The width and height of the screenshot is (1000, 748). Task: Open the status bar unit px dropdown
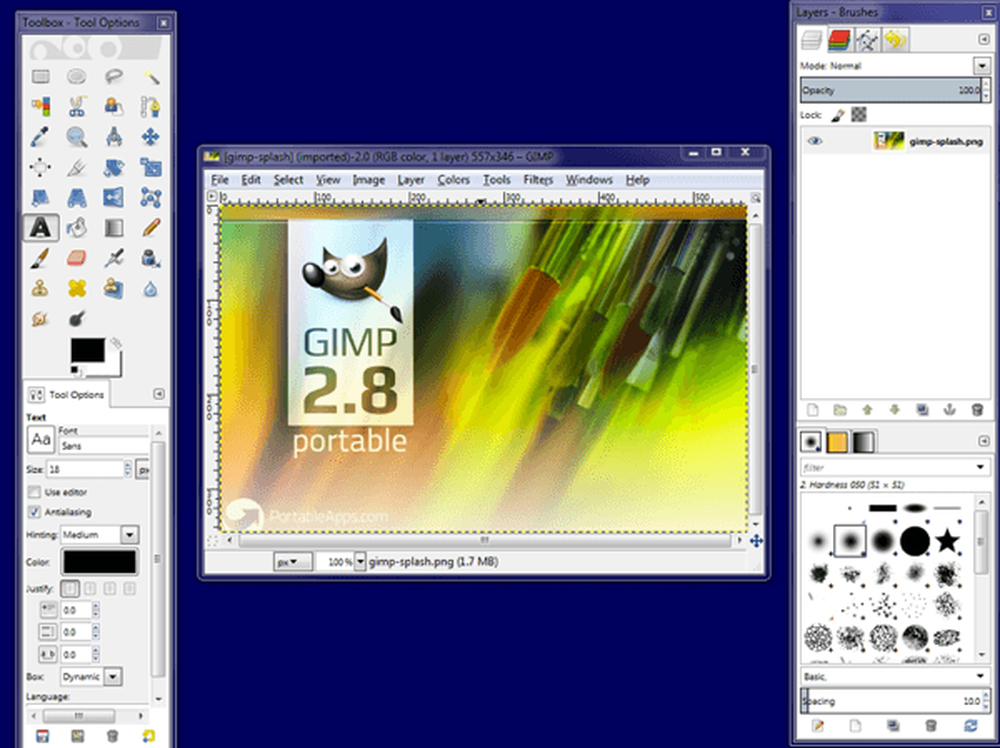point(293,562)
